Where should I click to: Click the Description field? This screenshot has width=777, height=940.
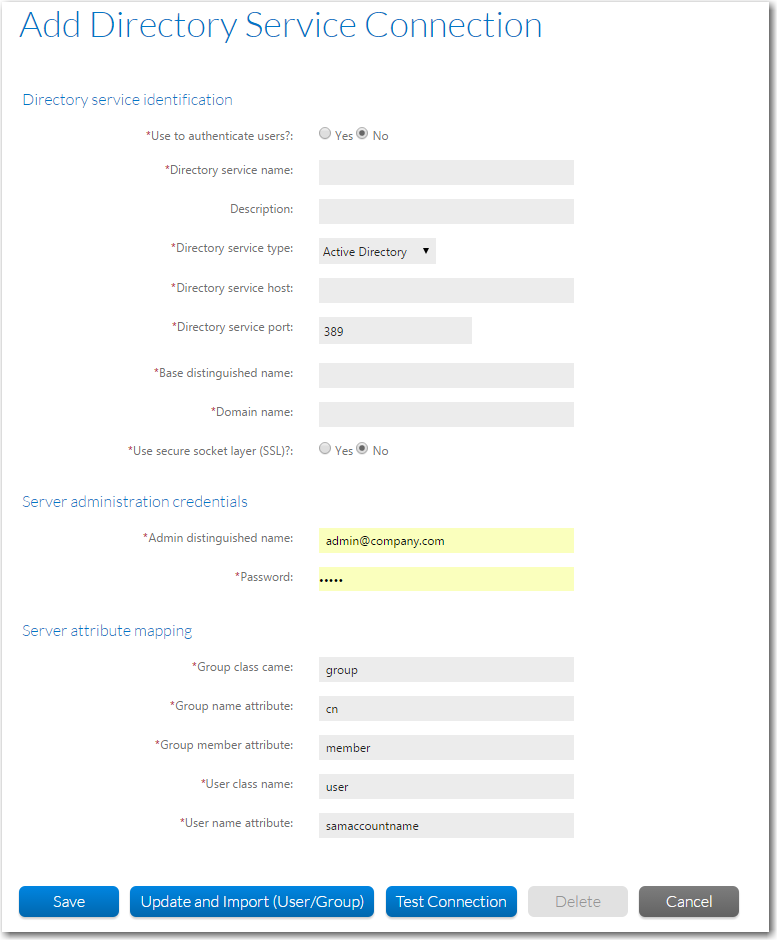tap(445, 211)
